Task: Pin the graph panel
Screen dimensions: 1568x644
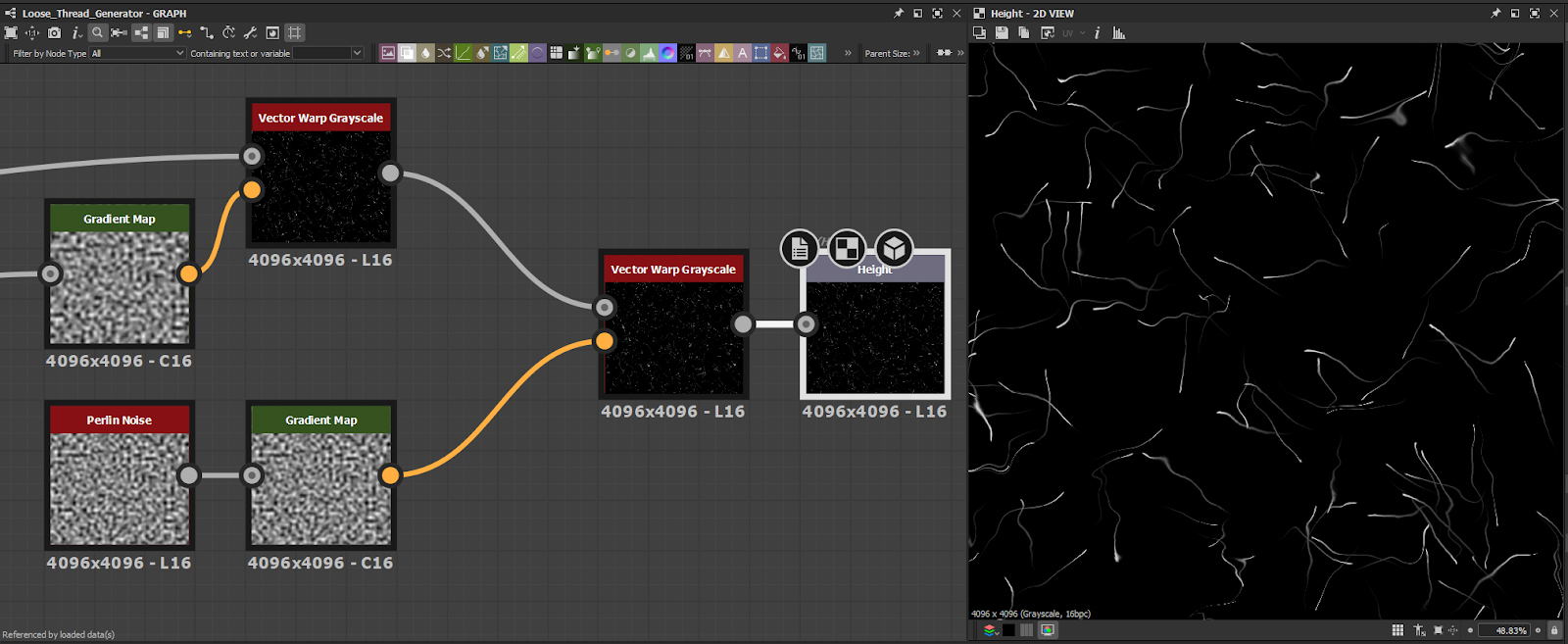Action: coord(898,13)
